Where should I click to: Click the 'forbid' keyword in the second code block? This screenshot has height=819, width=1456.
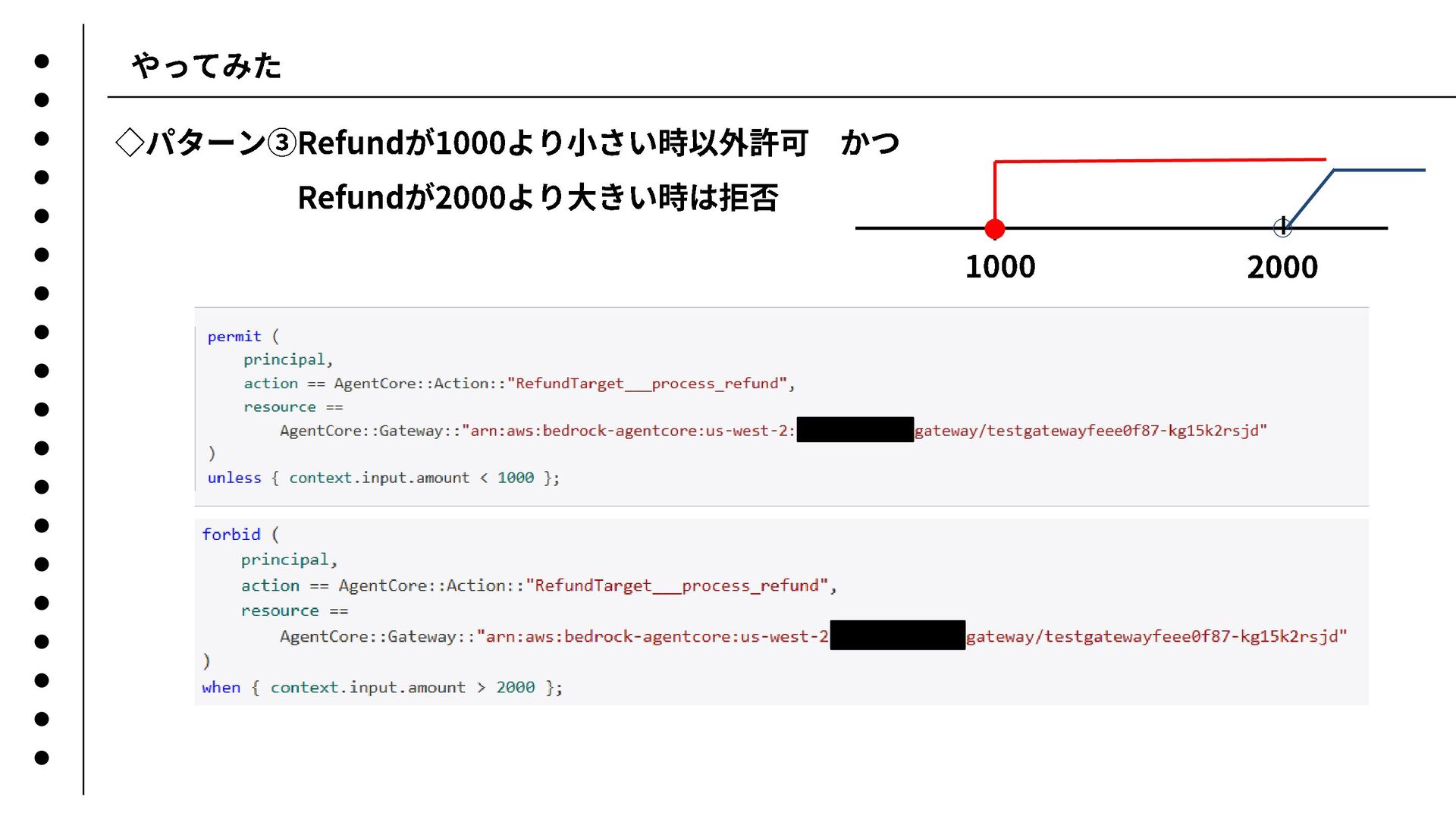tap(231, 535)
